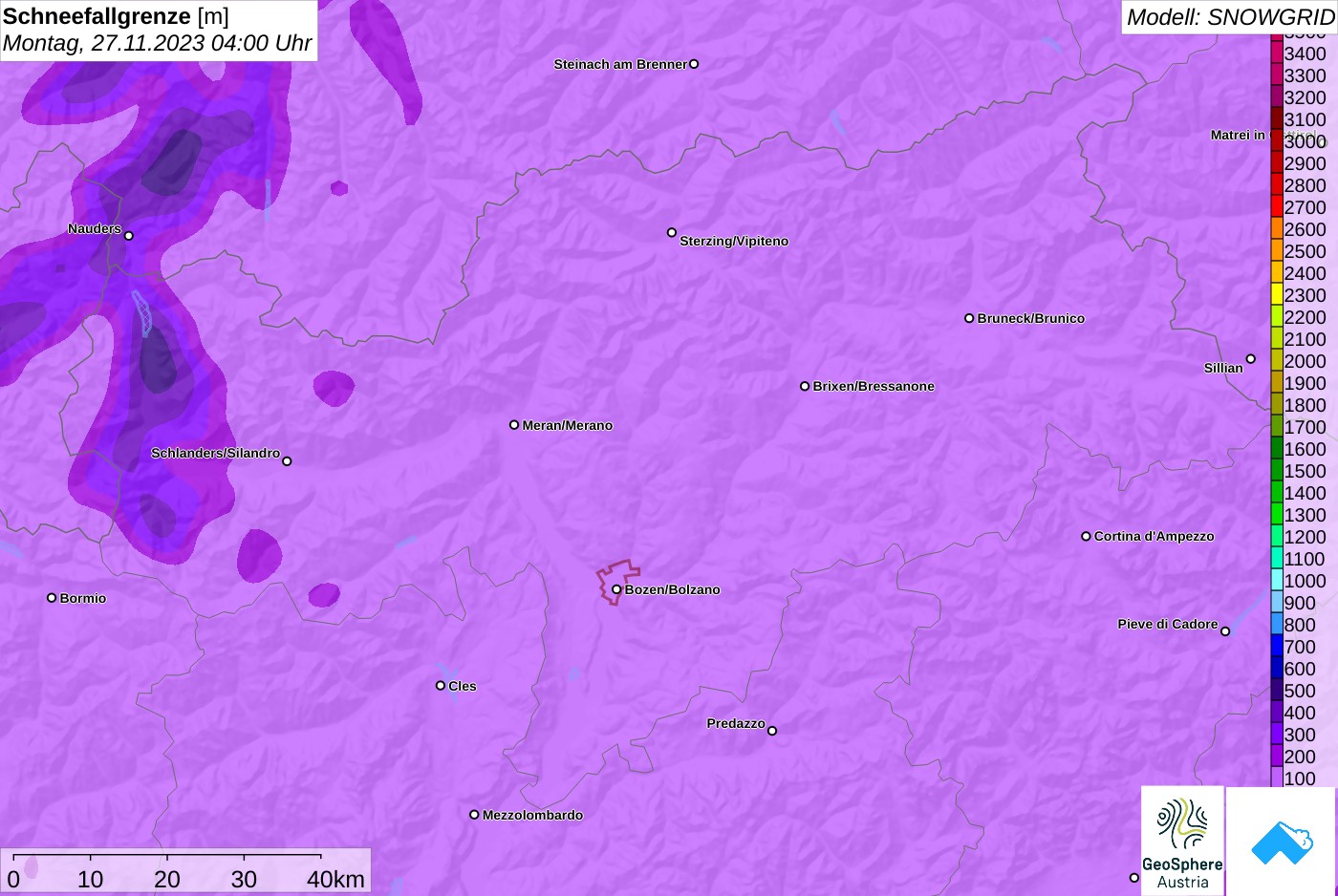Screen dimensions: 1338x896
Task: Select the green 1500 m legend color
Action: click(x=1276, y=471)
